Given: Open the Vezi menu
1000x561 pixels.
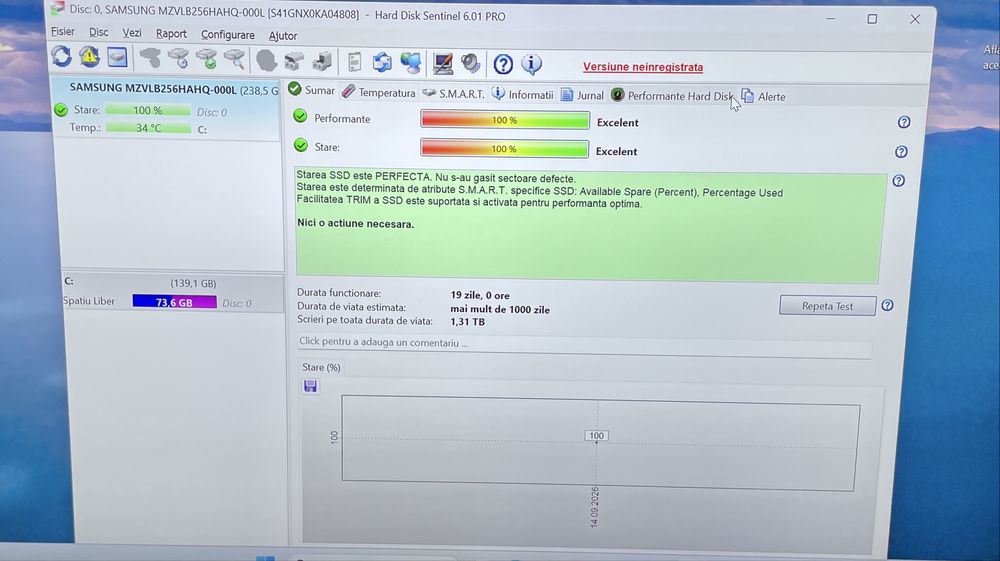Looking at the screenshot, I should click(x=132, y=33).
